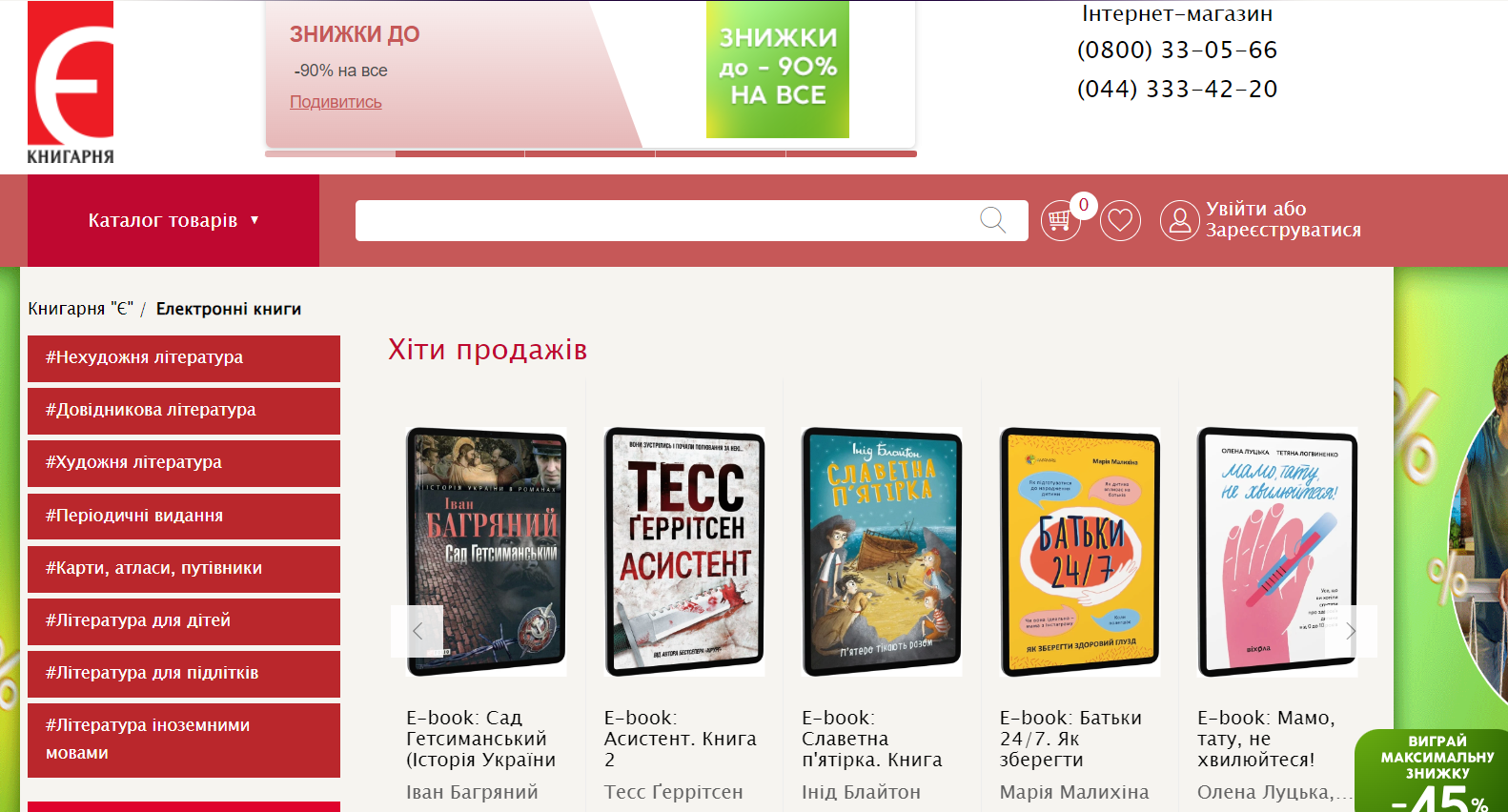
Task: Open the shopping cart icon
Action: 1060,220
